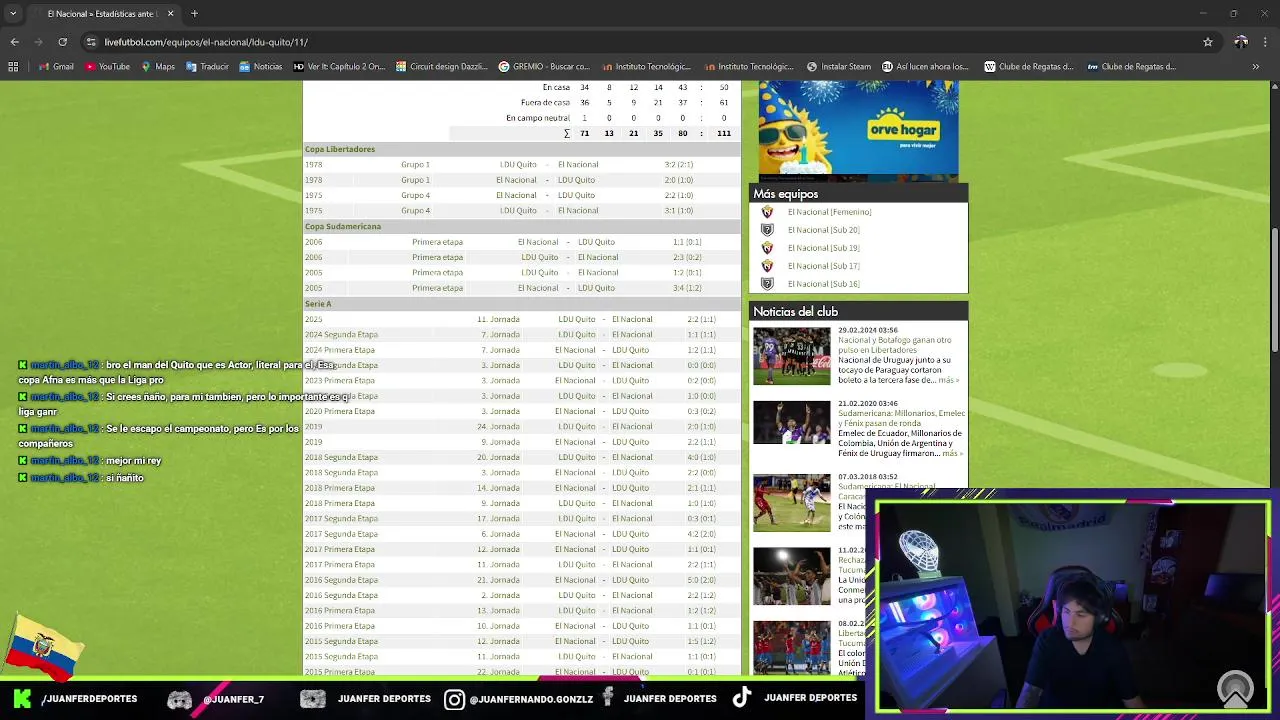Click the 5:0 (2:0) result in 2016 Segunda Etapa
The image size is (1280, 720).
point(701,580)
